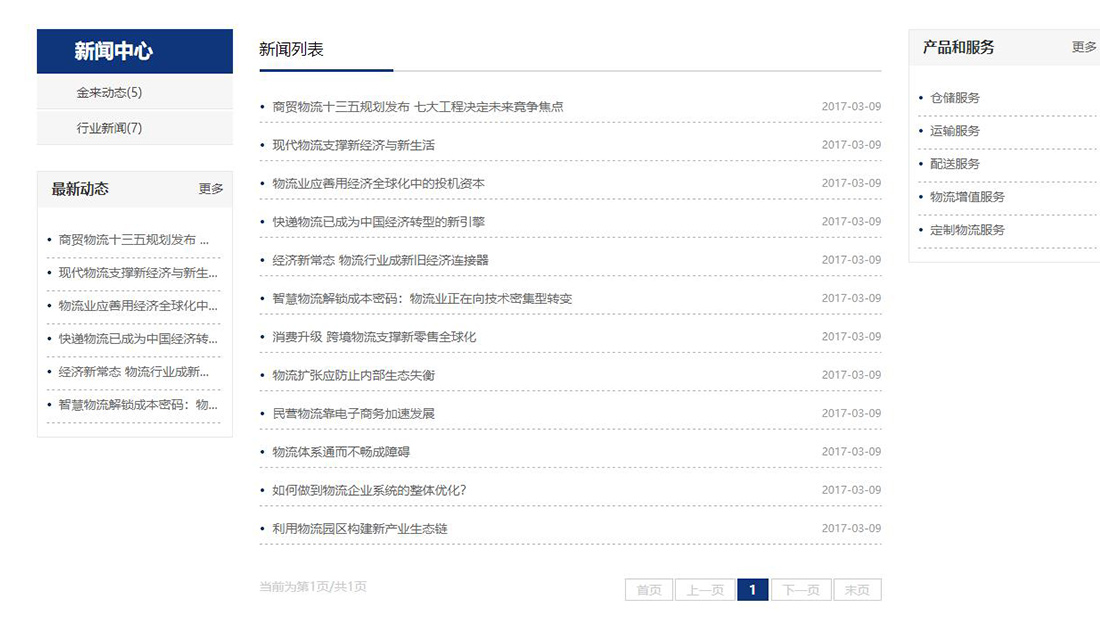Open article 经济新常态 物流行业成新旧经济连接器

click(x=380, y=260)
